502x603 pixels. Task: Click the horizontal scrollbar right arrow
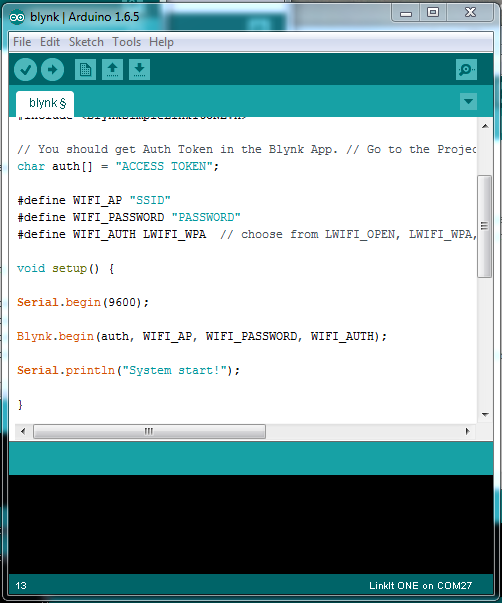coord(467,431)
